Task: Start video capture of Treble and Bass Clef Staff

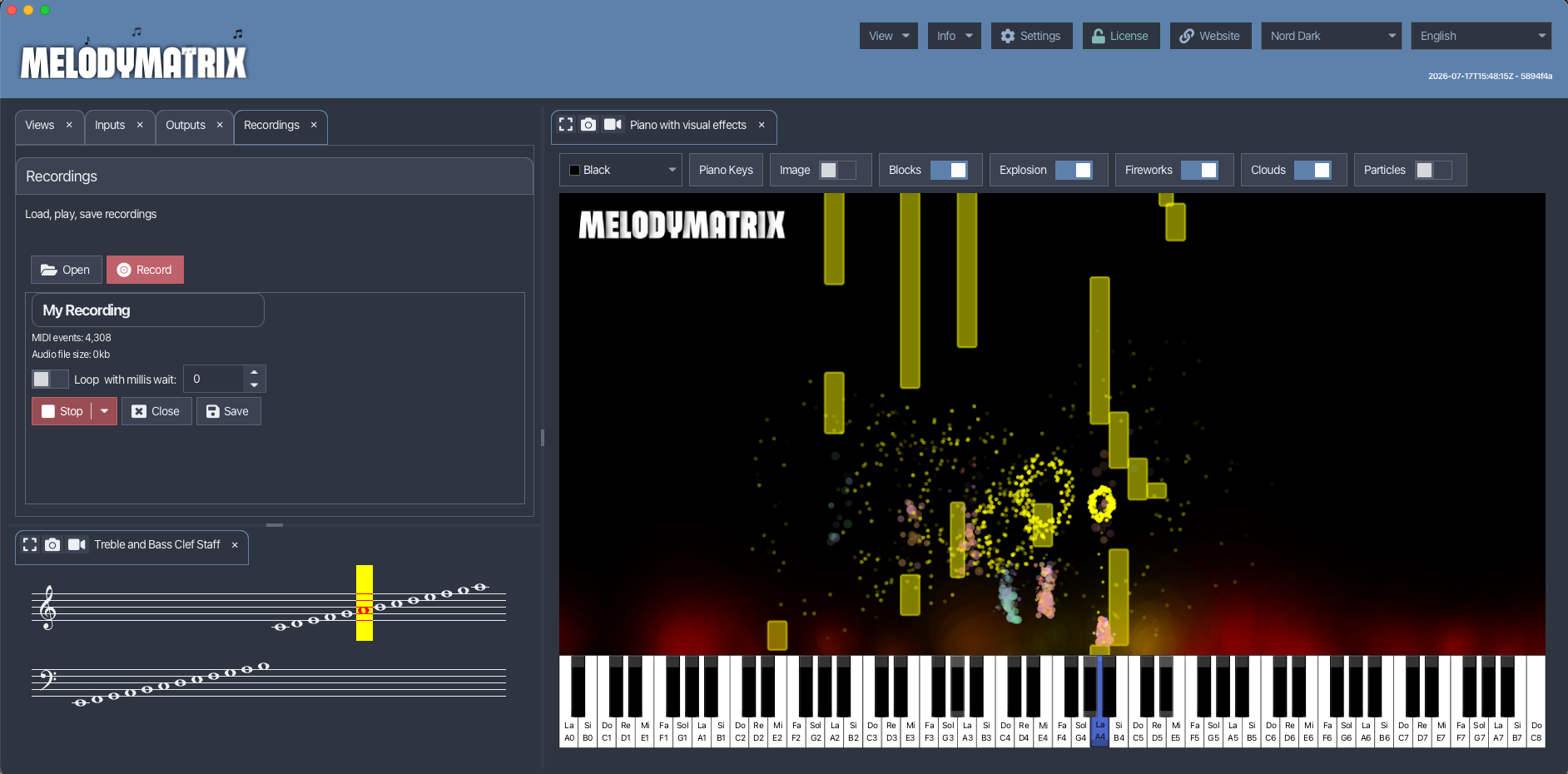Action: click(x=77, y=544)
